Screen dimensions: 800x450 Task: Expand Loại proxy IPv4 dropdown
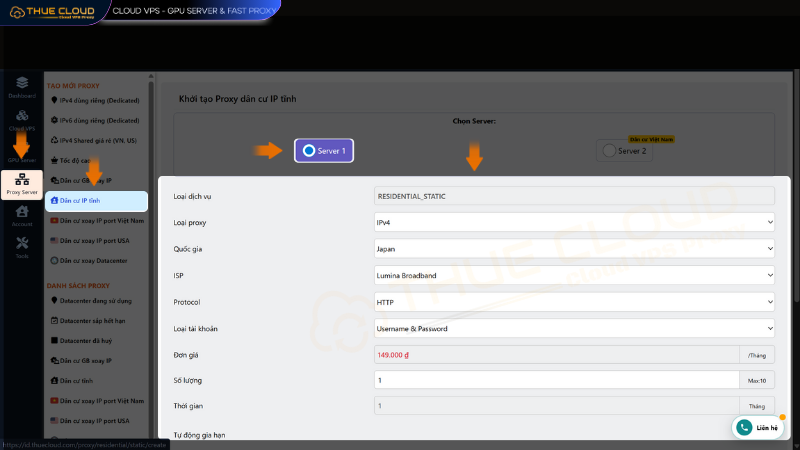click(x=574, y=222)
